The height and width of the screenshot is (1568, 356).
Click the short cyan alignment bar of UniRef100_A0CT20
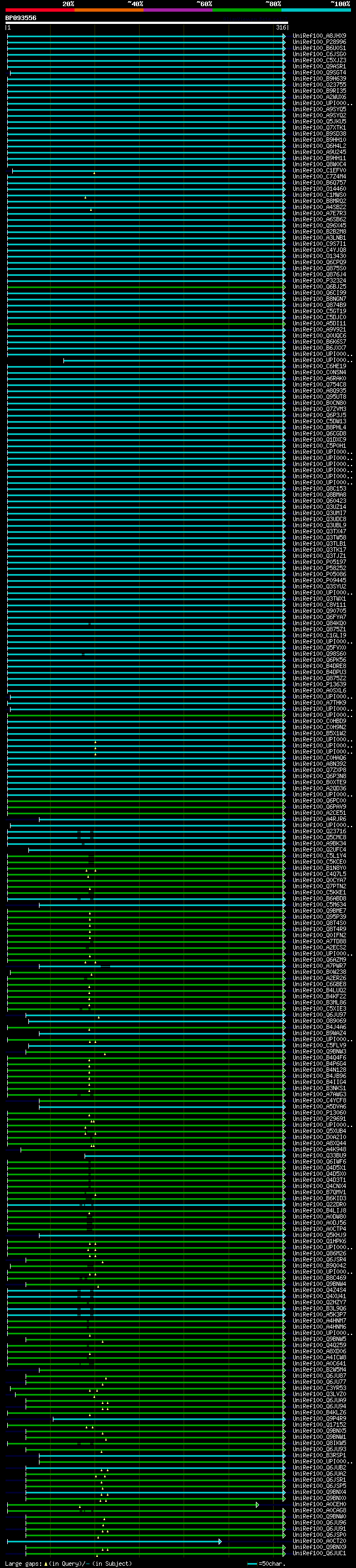(x=115, y=1541)
